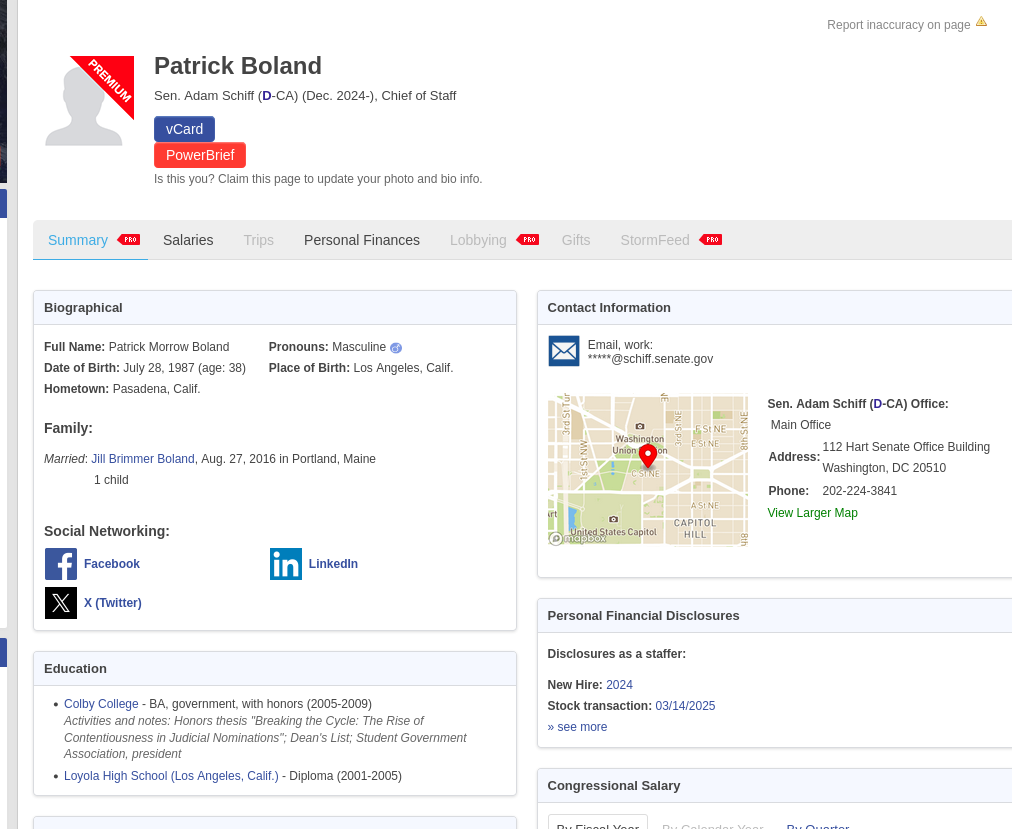Viewport: 1012px width, 829px height.
Task: Click the Hometown Pasadena, Calif. text
Action: (x=122, y=389)
